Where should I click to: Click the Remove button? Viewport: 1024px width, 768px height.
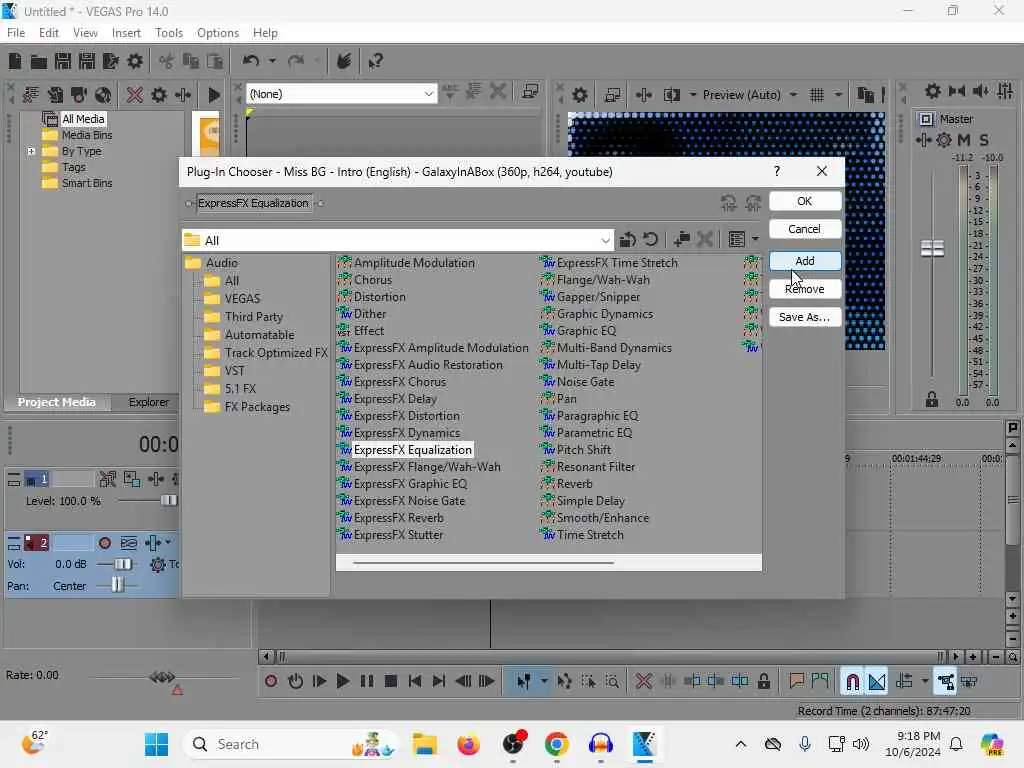(805, 289)
